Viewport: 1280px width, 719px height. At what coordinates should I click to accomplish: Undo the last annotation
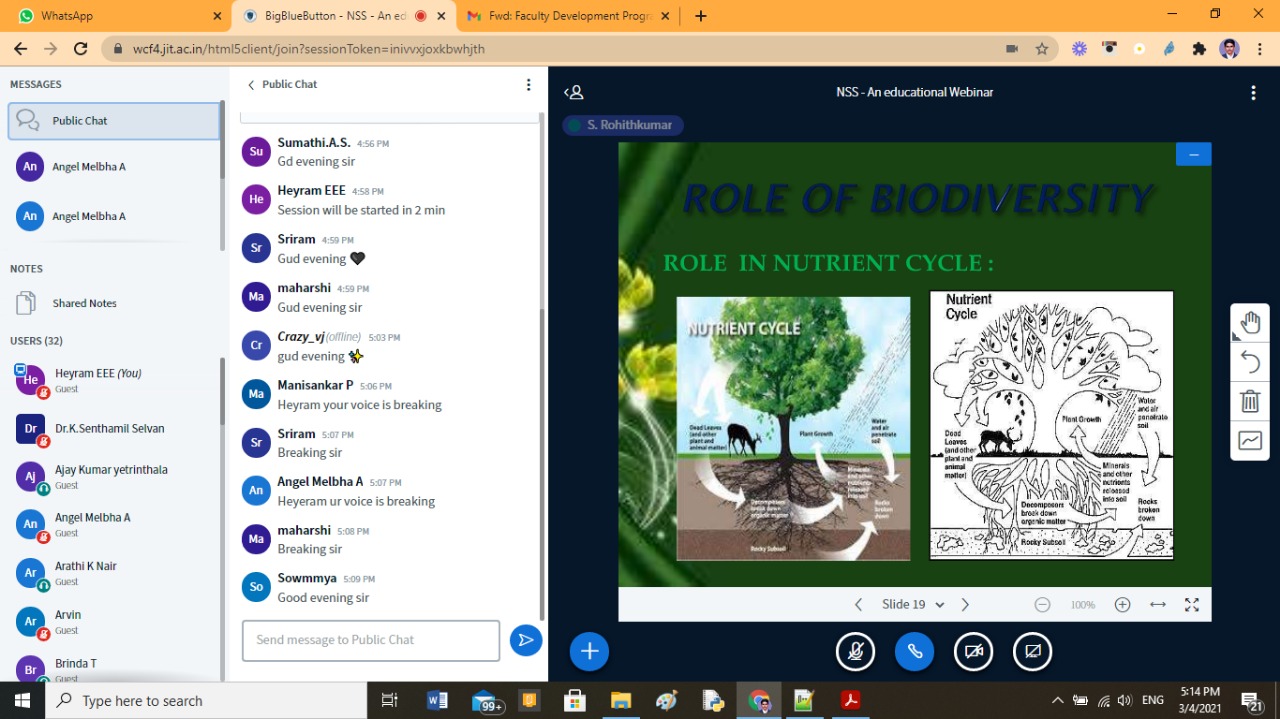tap(1249, 361)
